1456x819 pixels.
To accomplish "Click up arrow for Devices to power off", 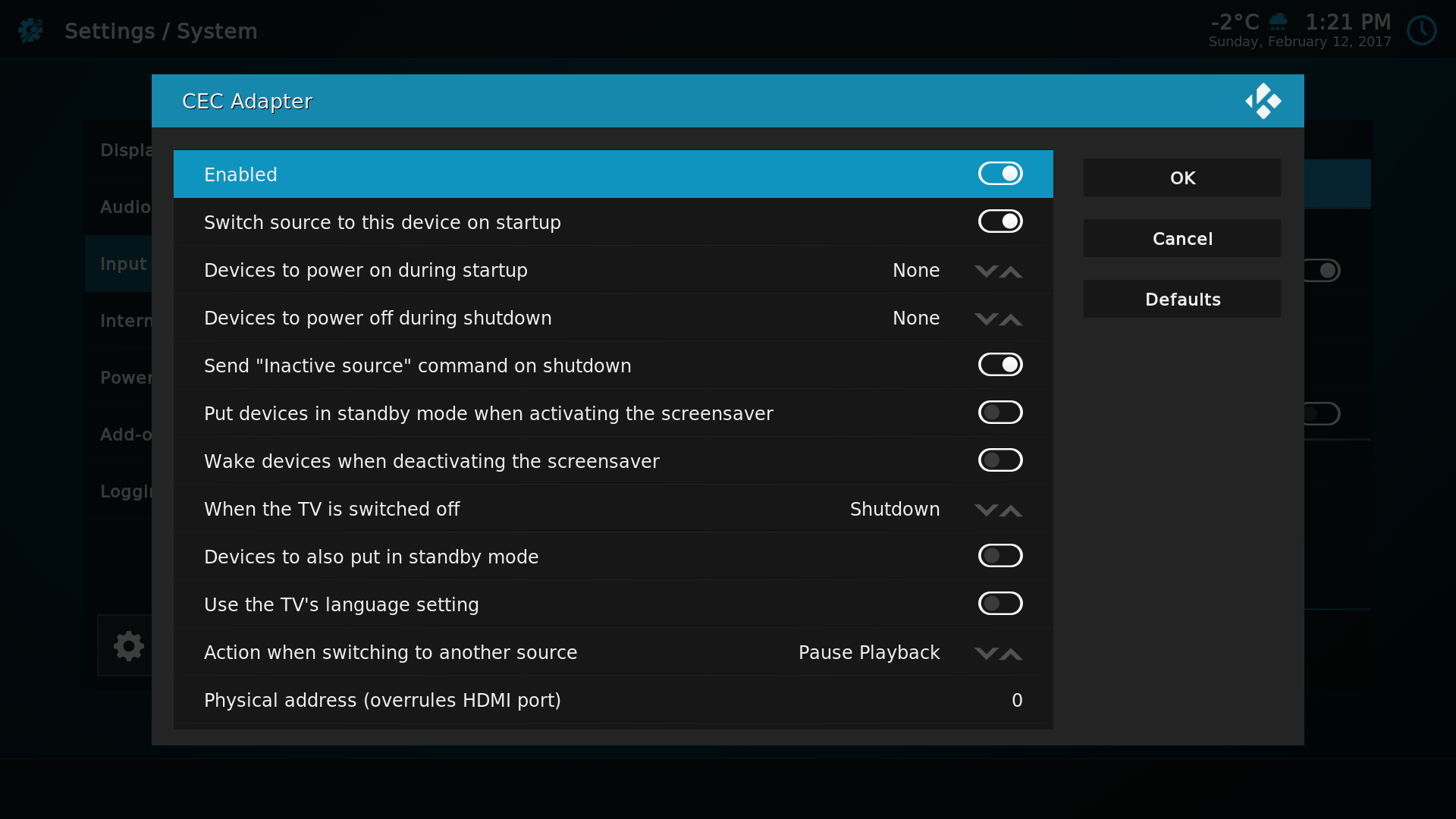I will 1011,319.
